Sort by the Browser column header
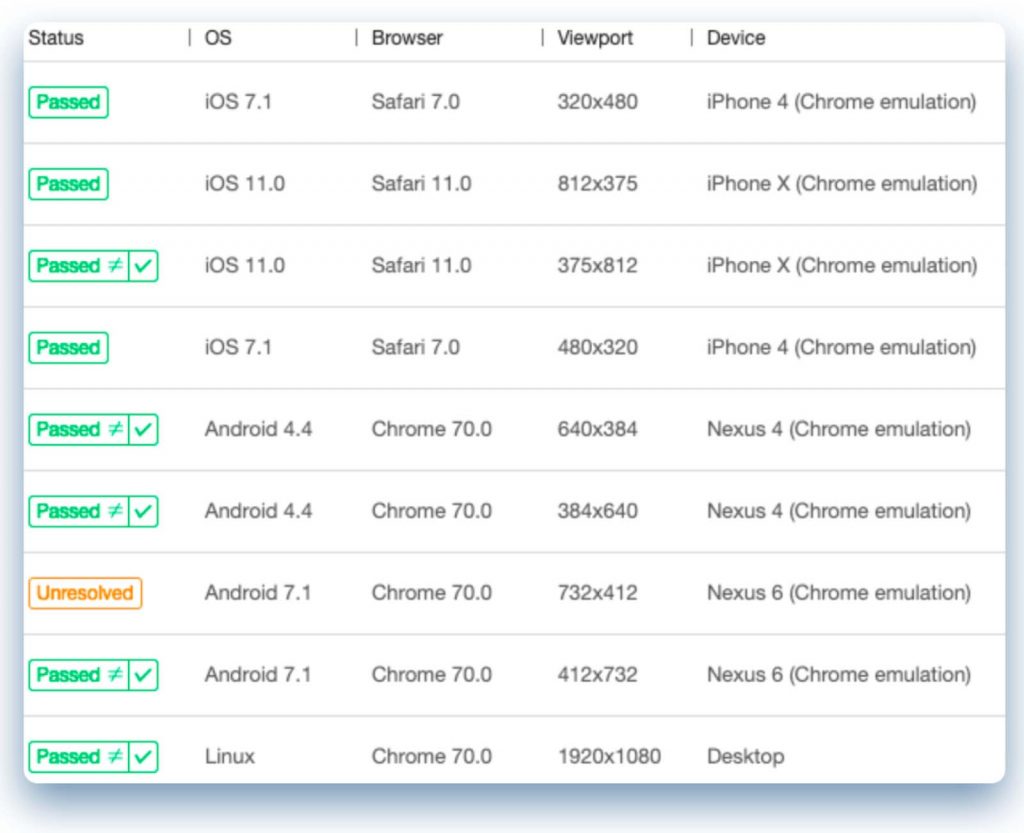Screen dimensions: 1024x833 [407, 38]
